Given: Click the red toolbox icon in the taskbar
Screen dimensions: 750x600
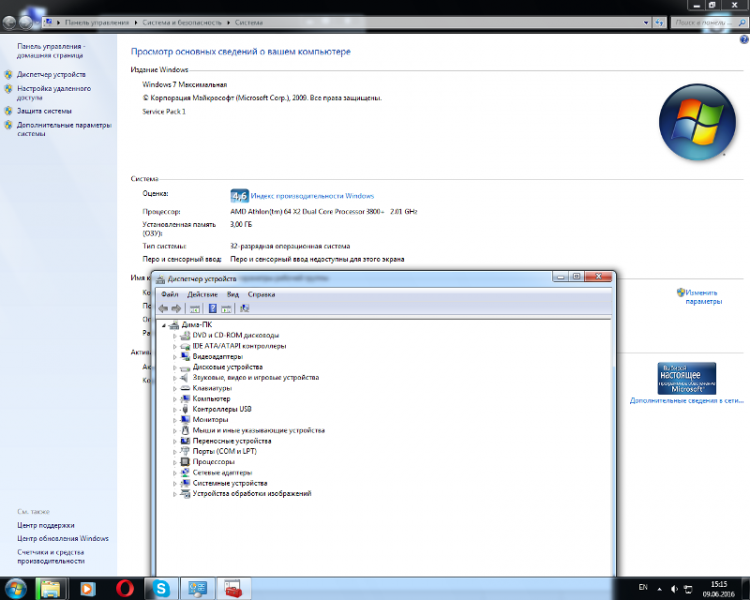Looking at the screenshot, I should (232, 588).
